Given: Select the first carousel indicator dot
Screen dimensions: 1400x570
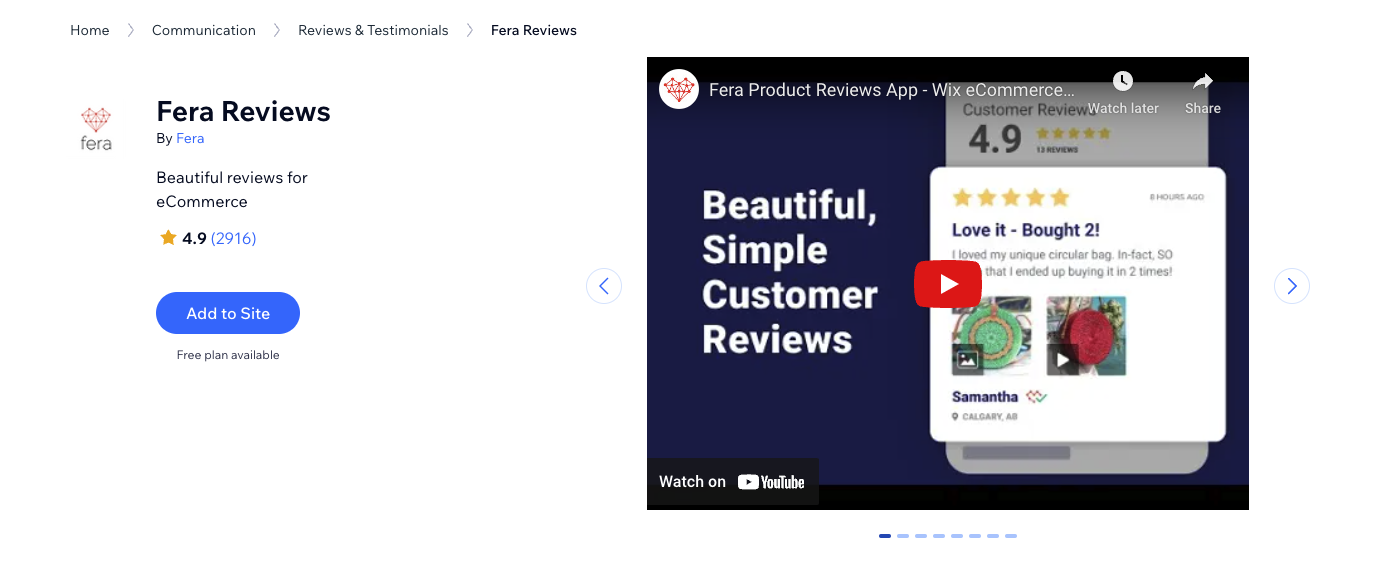Looking at the screenshot, I should [x=885, y=536].
